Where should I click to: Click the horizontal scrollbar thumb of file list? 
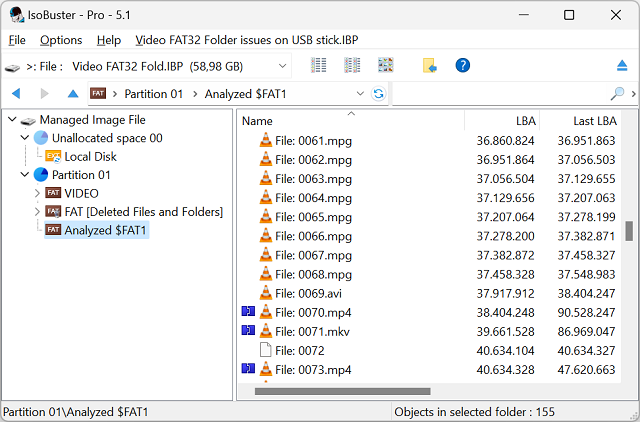point(342,391)
